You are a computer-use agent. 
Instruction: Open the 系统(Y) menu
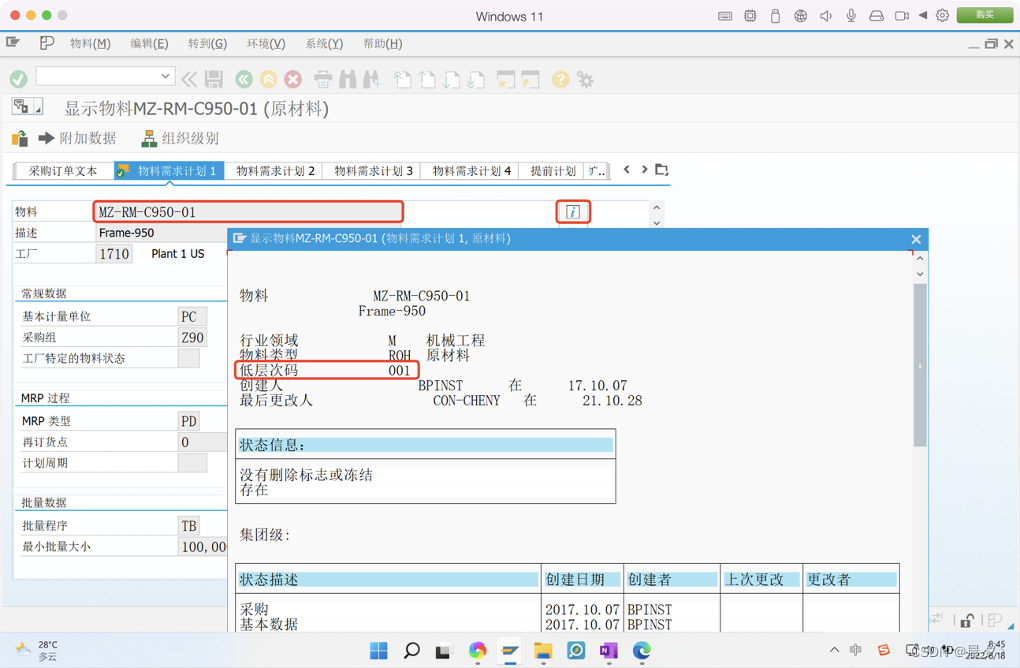pyautogui.click(x=322, y=43)
